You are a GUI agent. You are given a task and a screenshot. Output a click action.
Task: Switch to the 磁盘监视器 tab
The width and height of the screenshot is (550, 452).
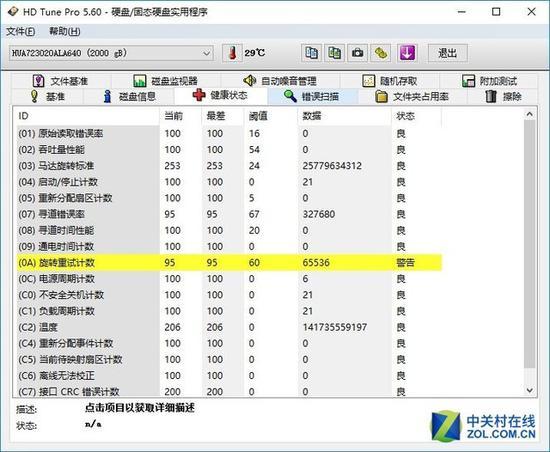coord(166,81)
